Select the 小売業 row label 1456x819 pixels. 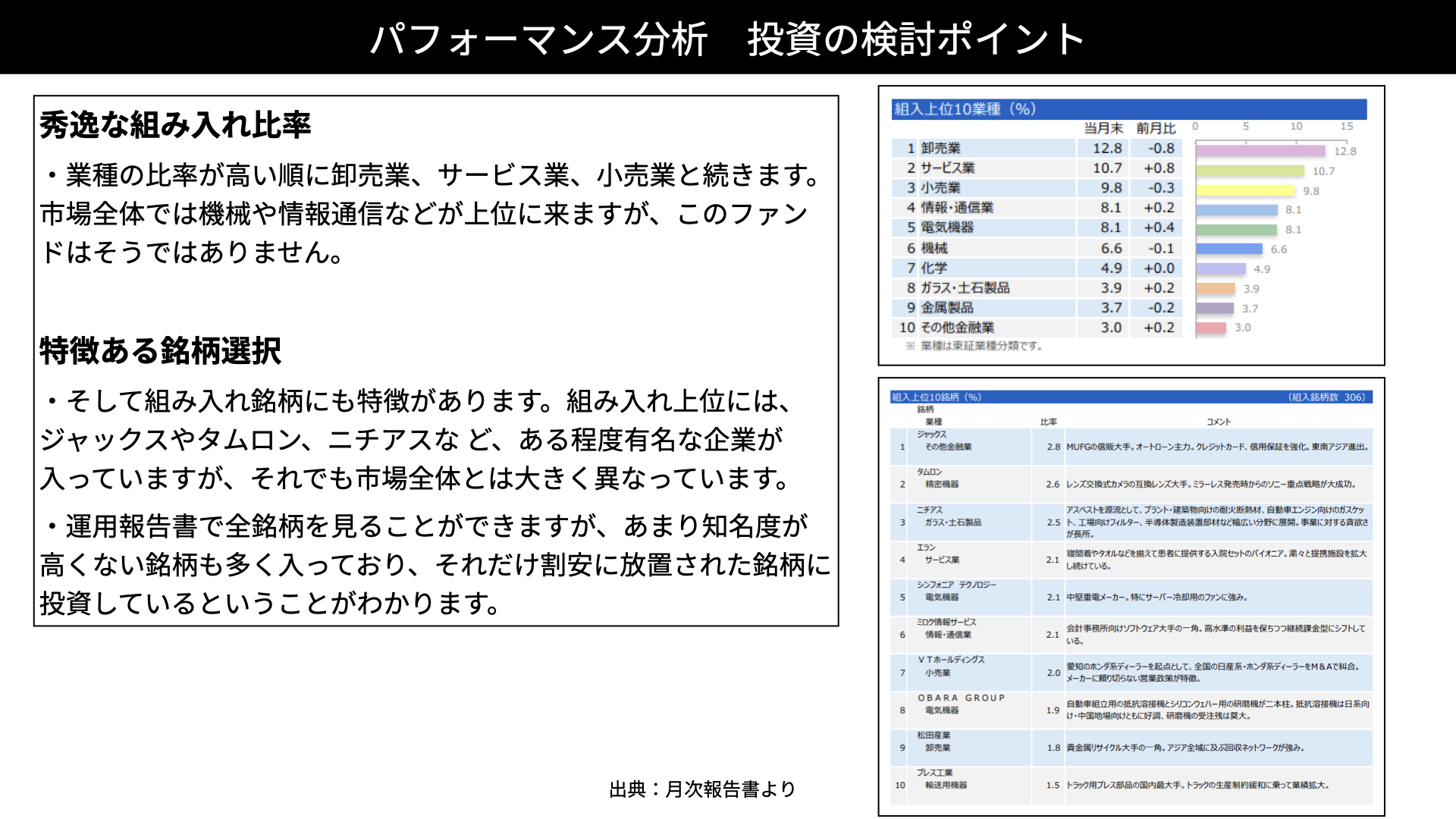(x=940, y=187)
